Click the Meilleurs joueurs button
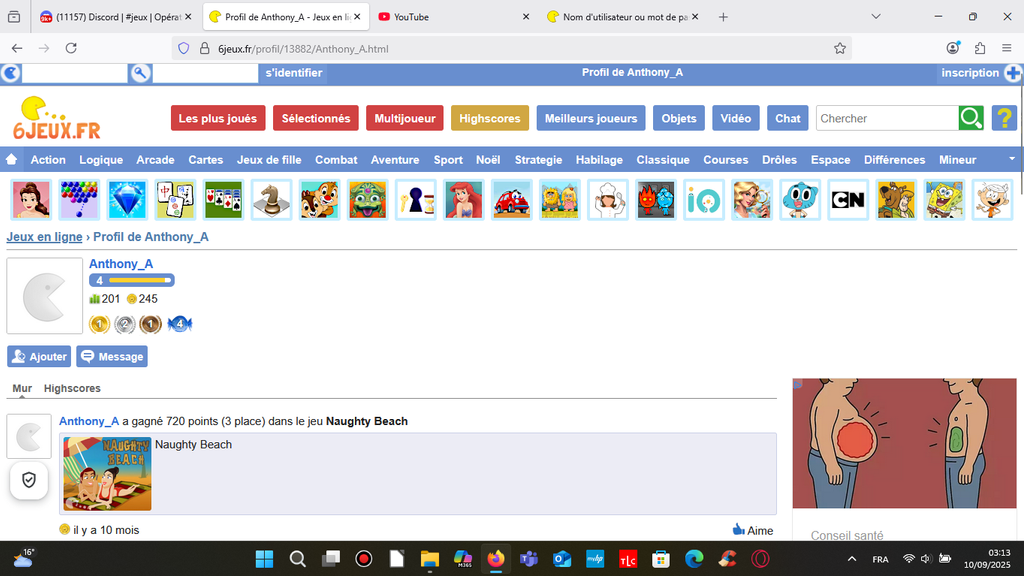This screenshot has width=1024, height=576. tap(591, 118)
